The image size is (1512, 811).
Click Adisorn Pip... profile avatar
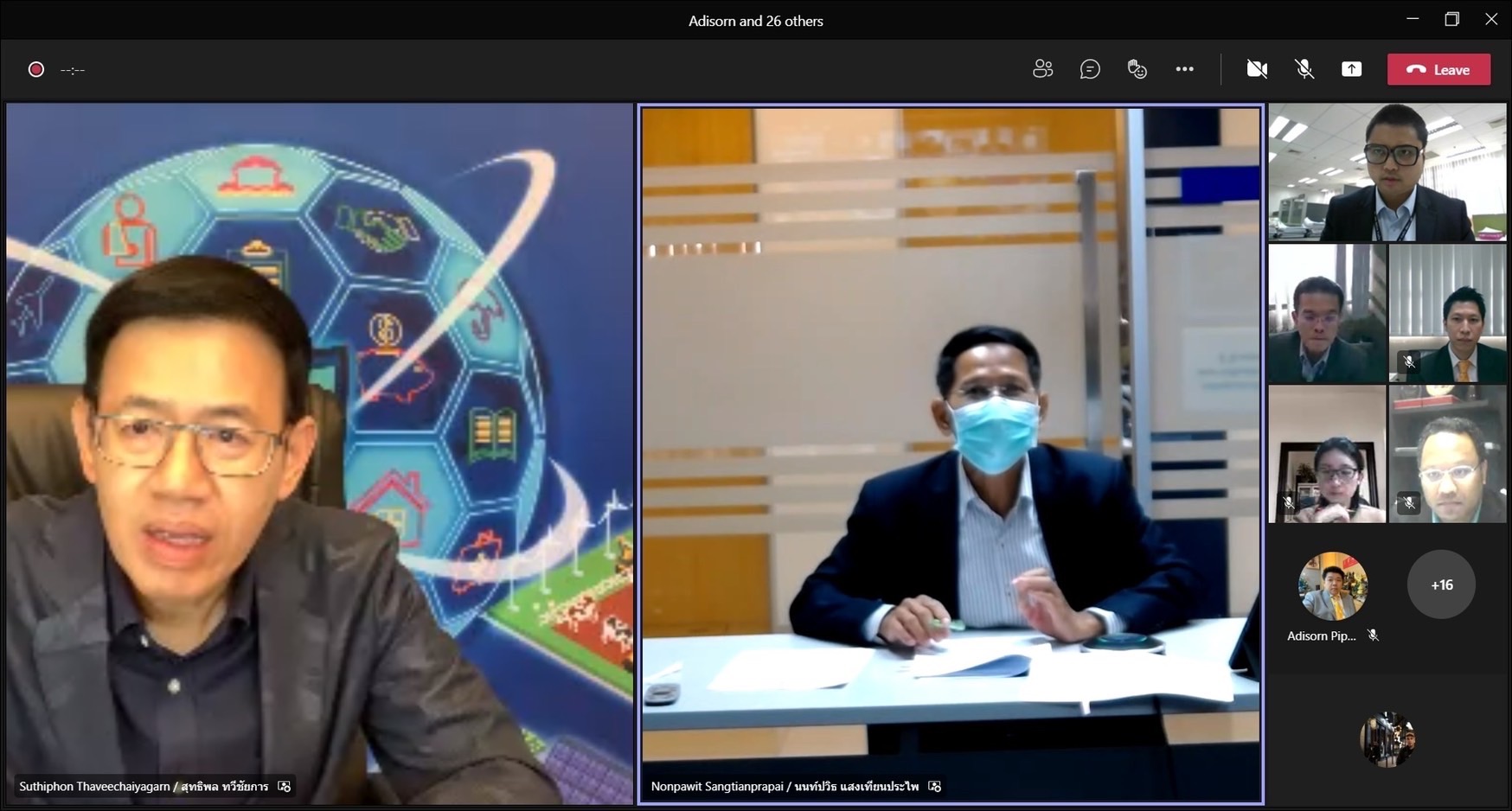coord(1332,585)
